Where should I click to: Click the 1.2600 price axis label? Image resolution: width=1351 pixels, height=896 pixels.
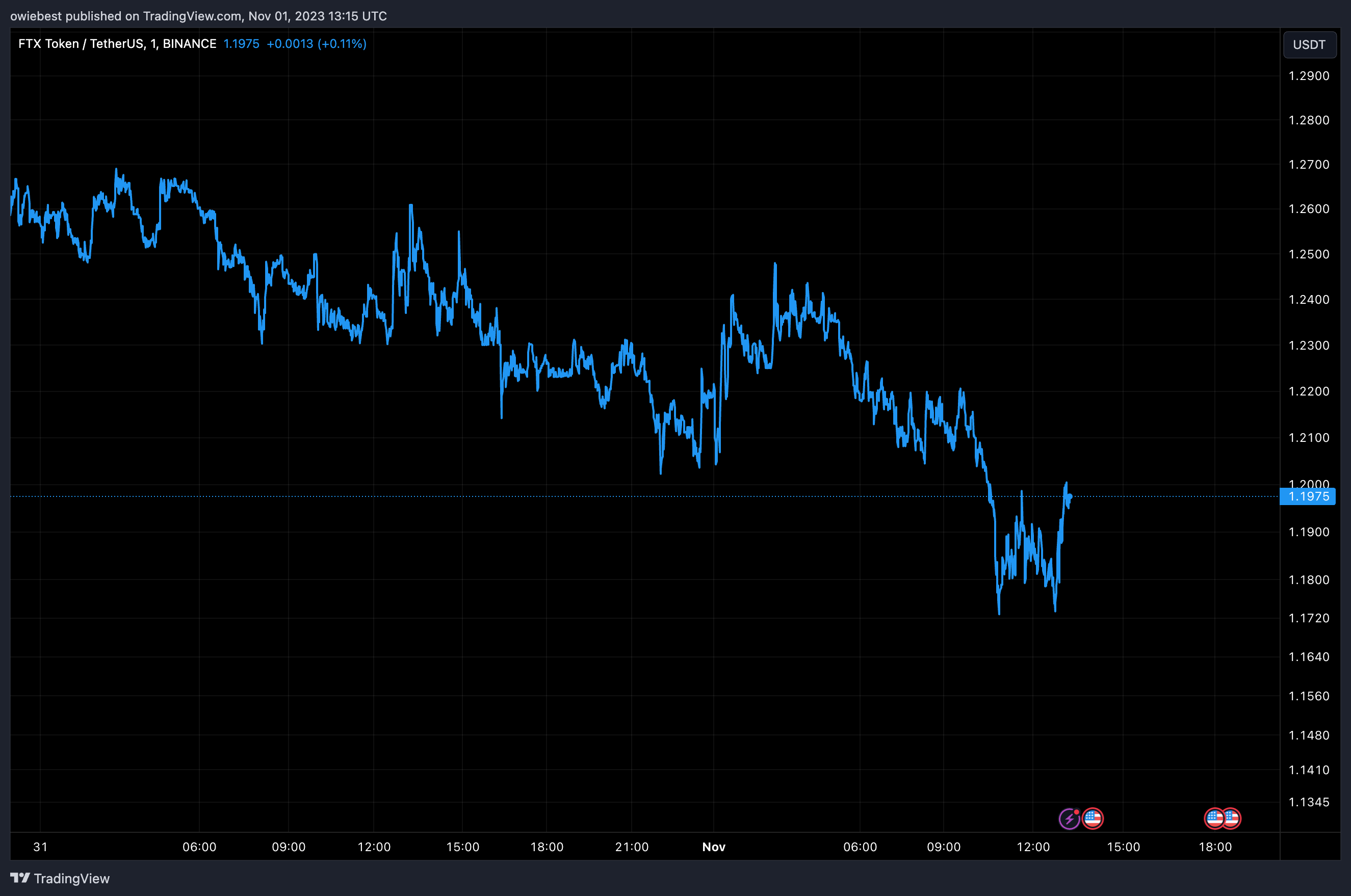click(1309, 209)
